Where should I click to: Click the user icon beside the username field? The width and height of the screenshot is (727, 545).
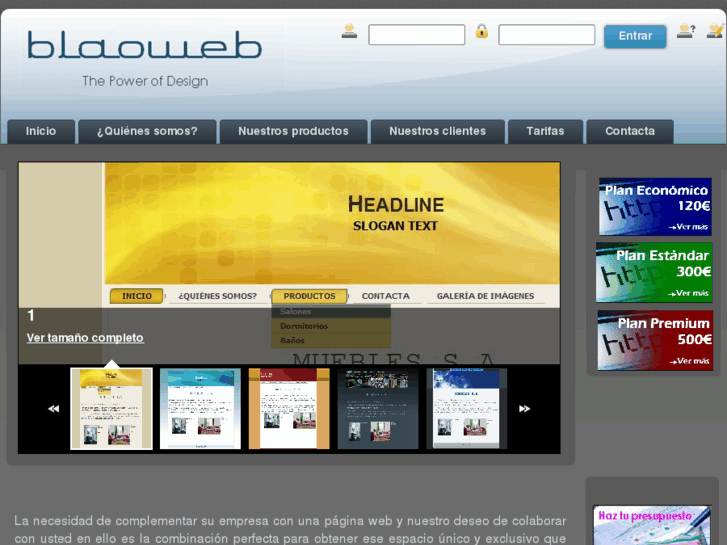click(x=349, y=31)
